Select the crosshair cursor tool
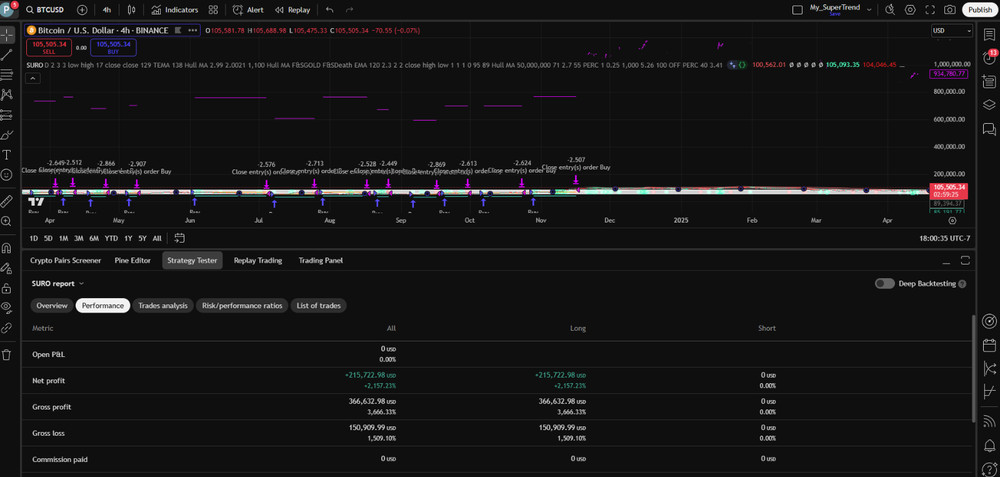Viewport: 1000px width, 477px height. [x=7, y=34]
